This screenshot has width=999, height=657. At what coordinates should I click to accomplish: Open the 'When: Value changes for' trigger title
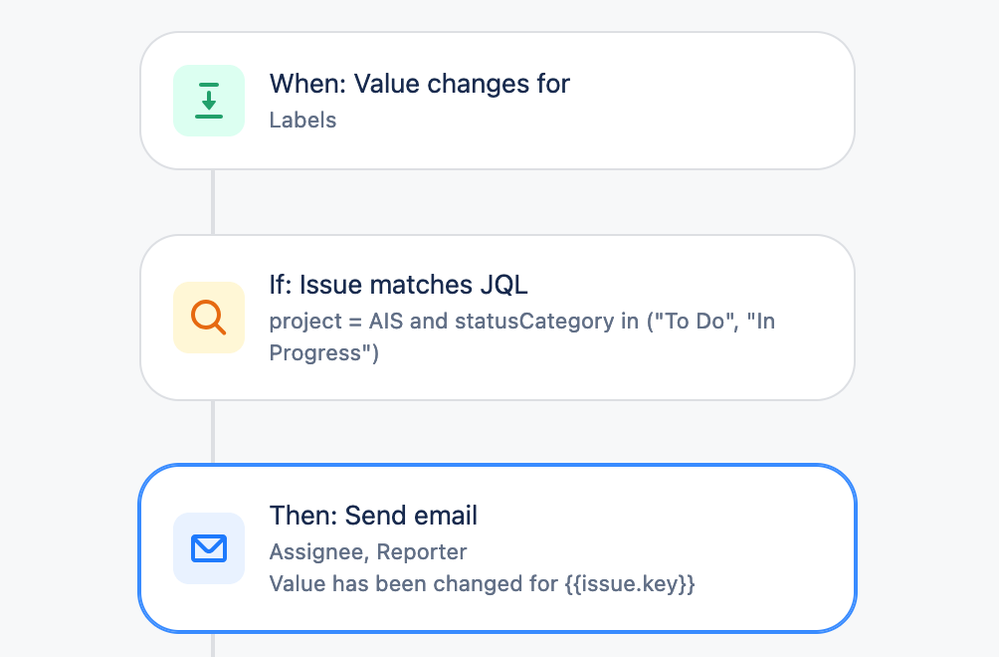pos(419,84)
